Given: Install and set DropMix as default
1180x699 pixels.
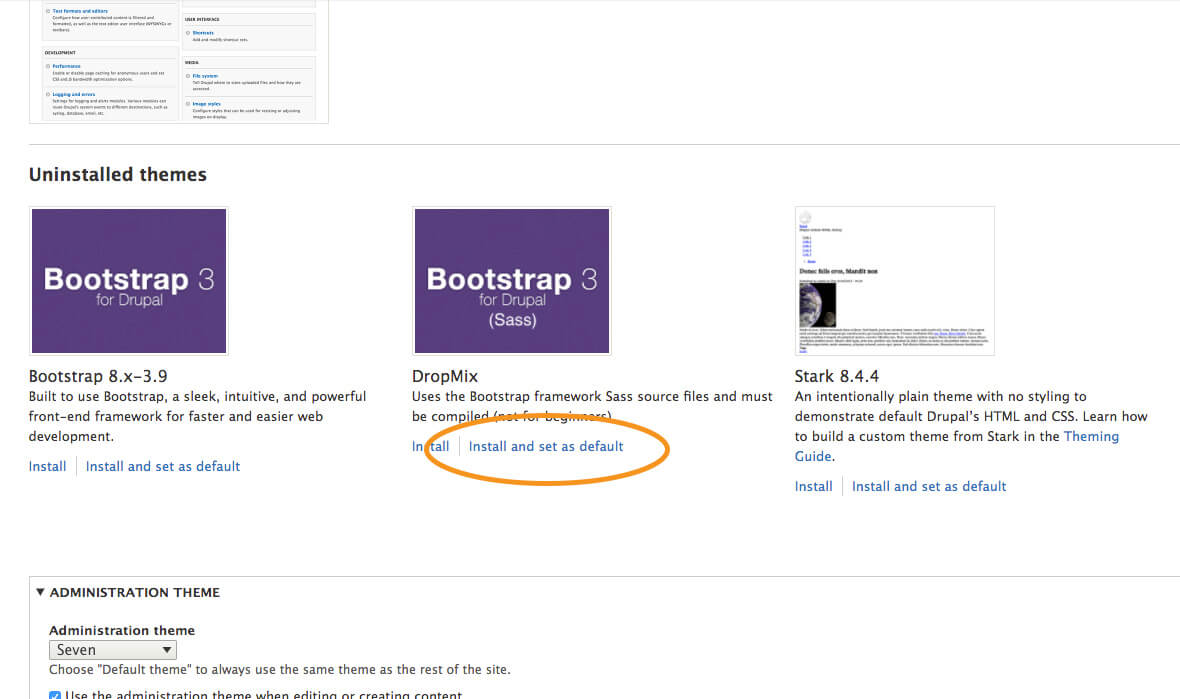Looking at the screenshot, I should (545, 446).
